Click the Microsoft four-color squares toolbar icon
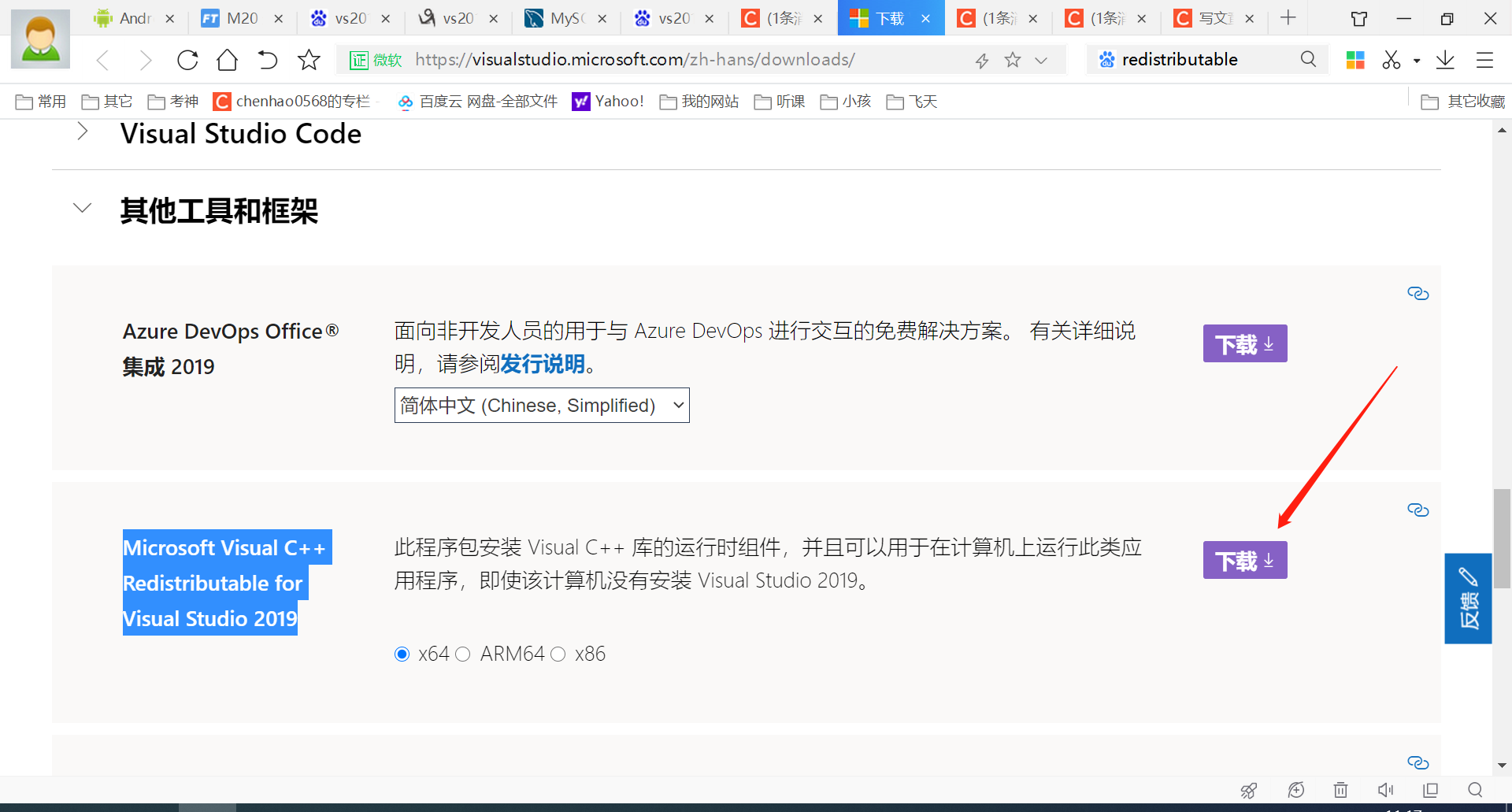The width and height of the screenshot is (1512, 812). pos(1355,59)
